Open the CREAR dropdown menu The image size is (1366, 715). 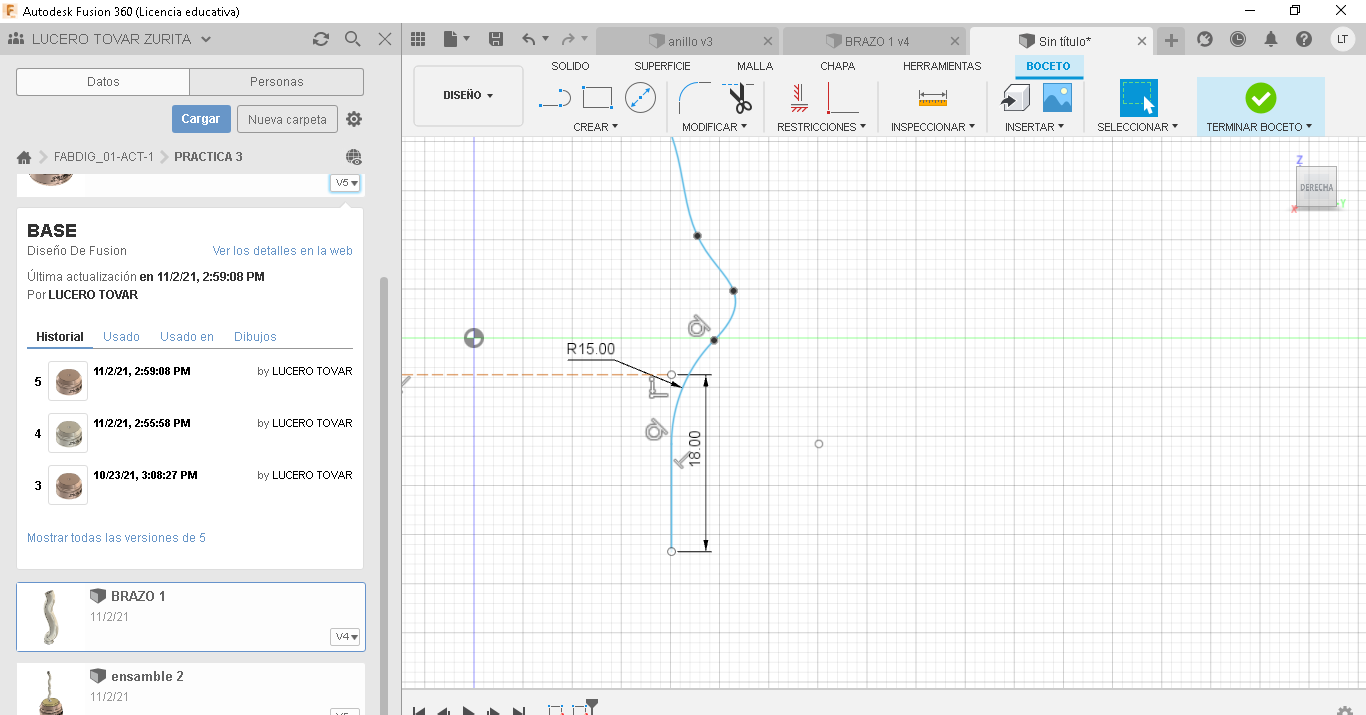pyautogui.click(x=596, y=127)
